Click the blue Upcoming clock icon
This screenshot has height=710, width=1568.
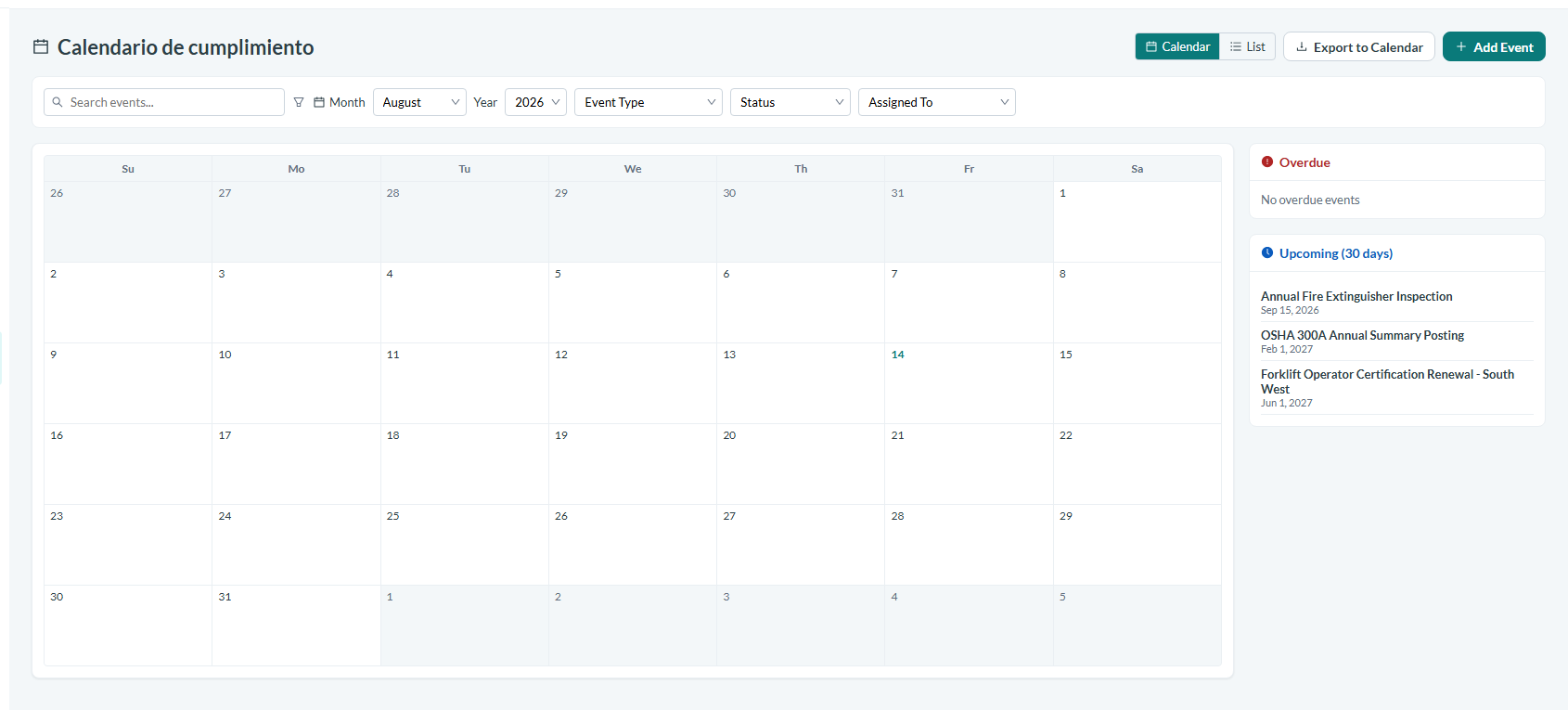tap(1267, 252)
